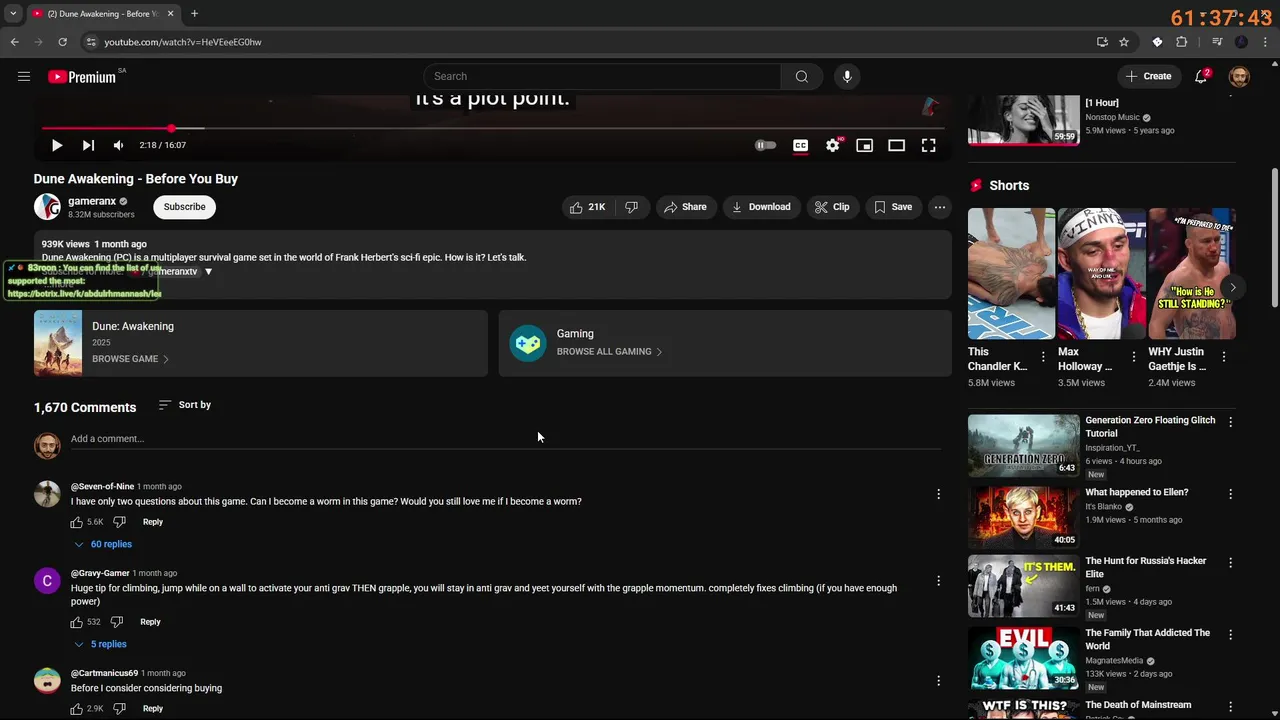Reply to the Gravy-Gamer comment
This screenshot has height=720, width=1280.
150,622
